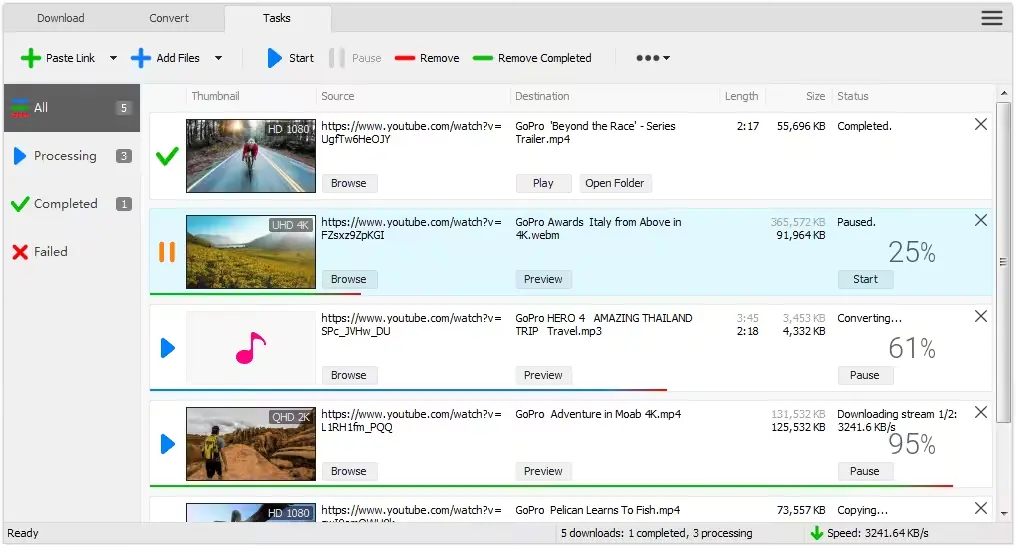Viewport: 1016px width, 547px height.
Task: Resume the paused Italy download with Start button
Action: (x=865, y=279)
